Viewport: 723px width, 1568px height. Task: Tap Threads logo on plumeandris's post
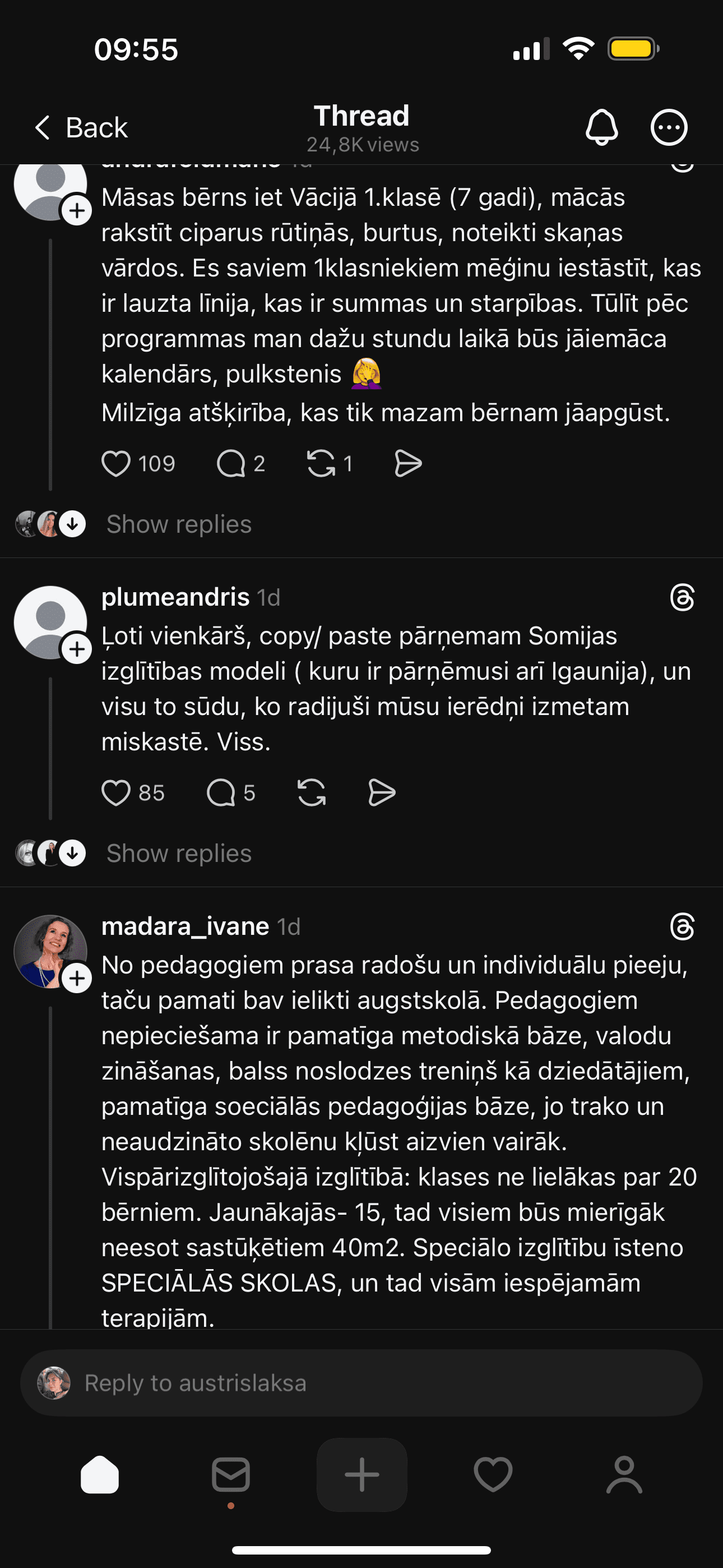click(682, 597)
